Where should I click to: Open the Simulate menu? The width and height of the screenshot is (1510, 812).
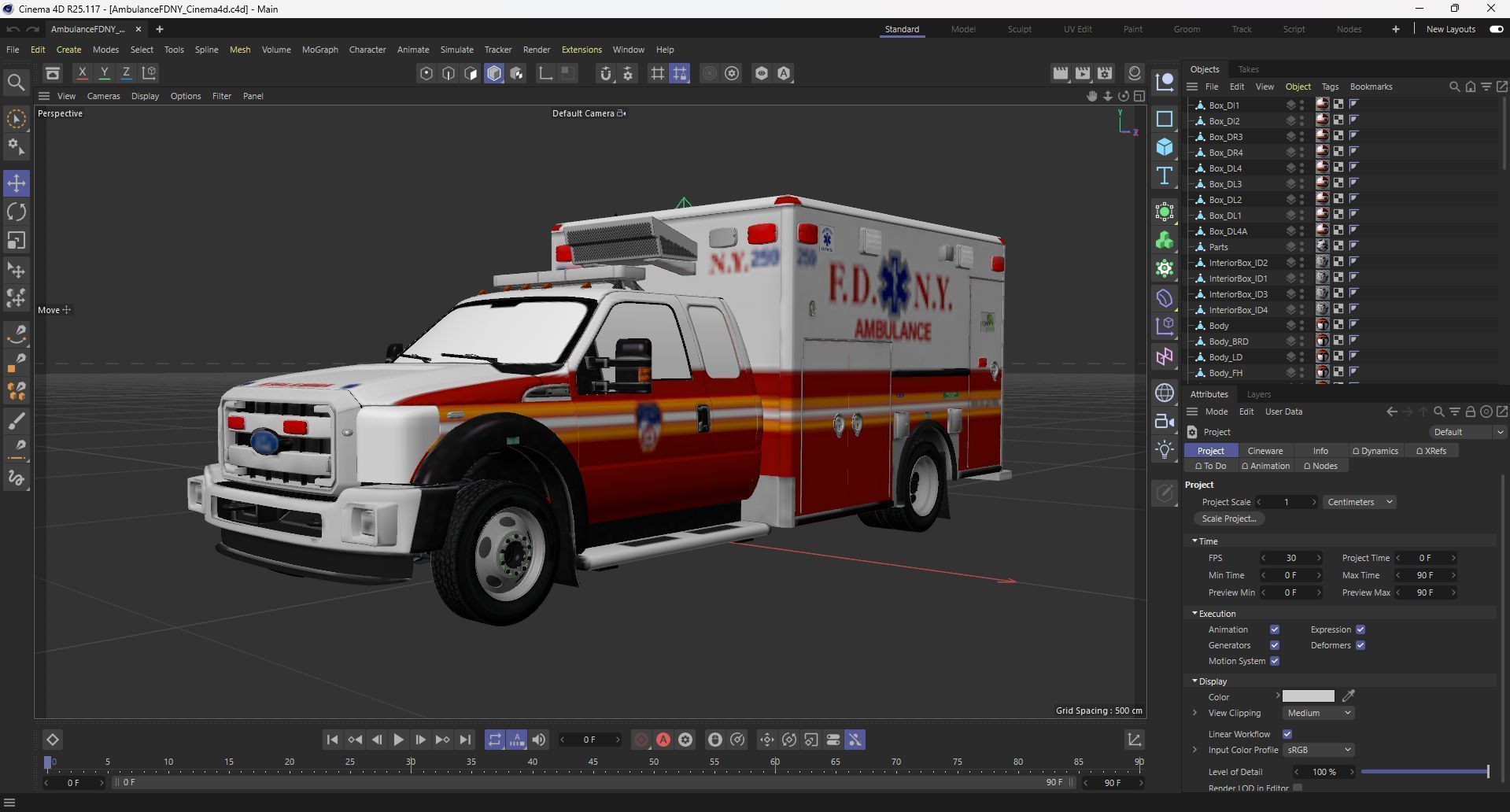click(x=456, y=50)
